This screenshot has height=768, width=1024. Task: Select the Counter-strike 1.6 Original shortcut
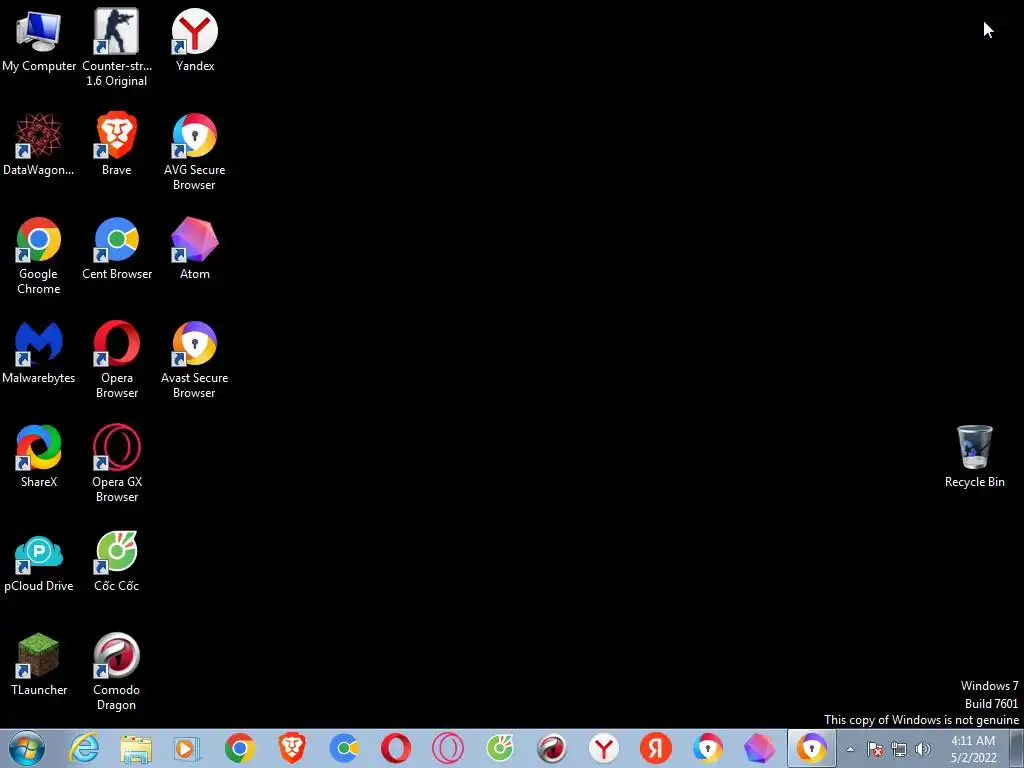pyautogui.click(x=116, y=48)
